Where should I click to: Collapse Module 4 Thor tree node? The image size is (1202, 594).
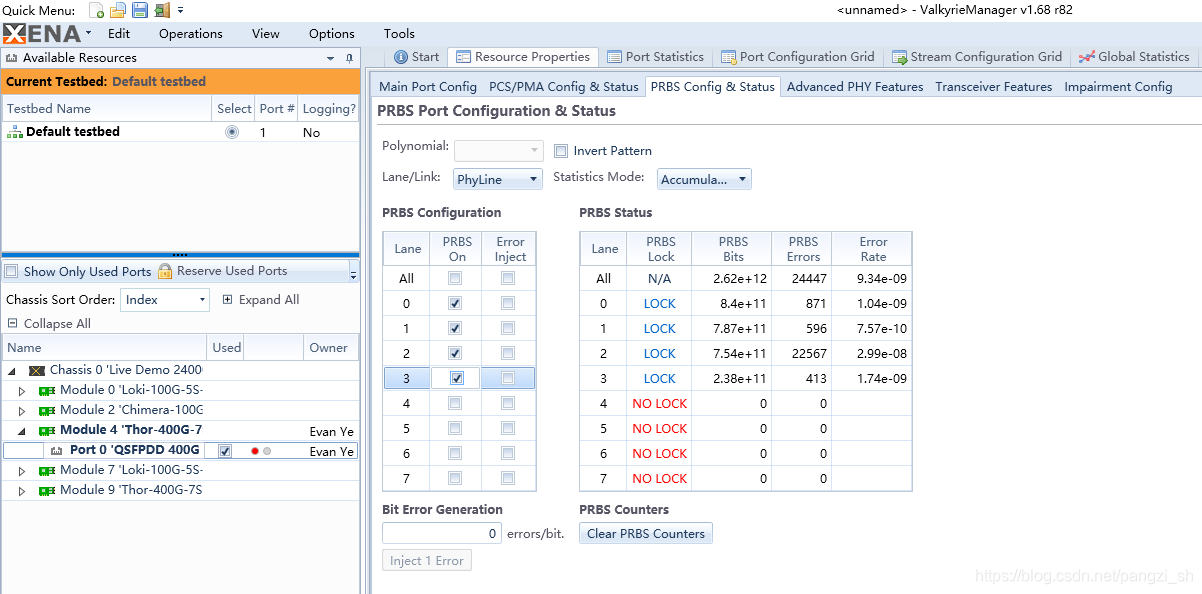pyautogui.click(x=22, y=431)
